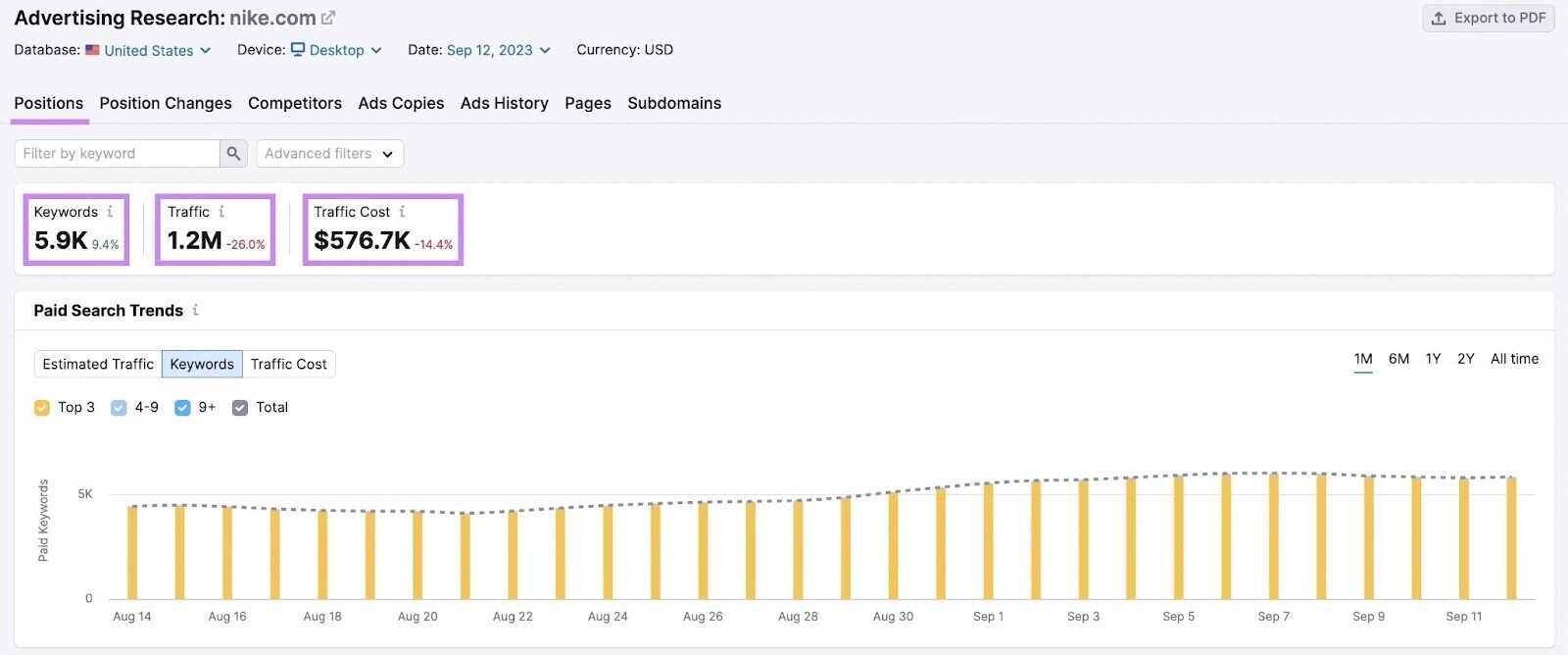The height and width of the screenshot is (655, 1568).
Task: Select the 1M time range
Action: tap(1363, 359)
